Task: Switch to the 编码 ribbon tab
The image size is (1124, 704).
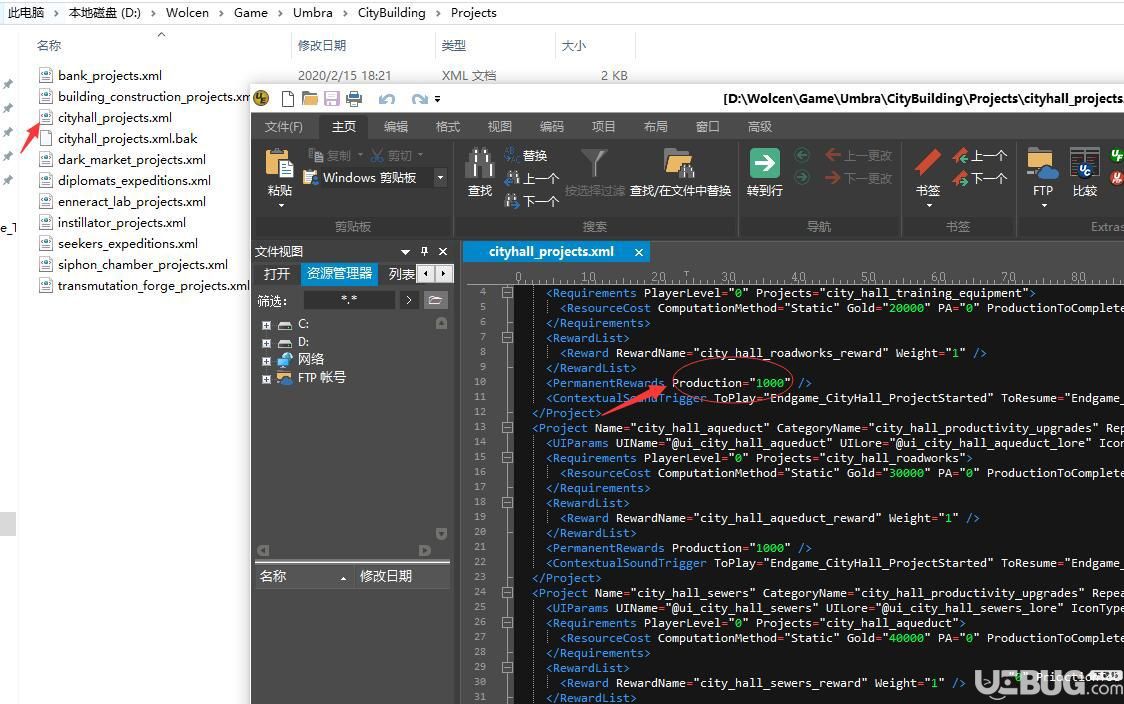Action: (551, 126)
